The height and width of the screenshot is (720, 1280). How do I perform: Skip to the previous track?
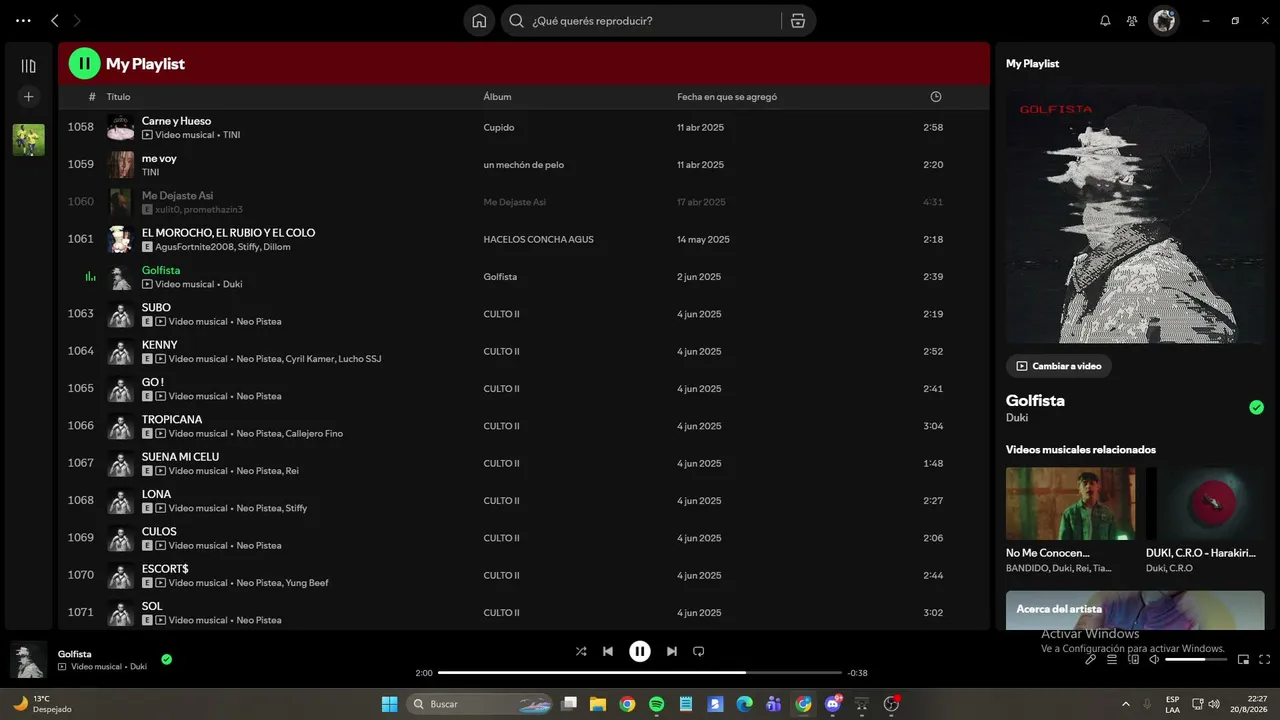click(608, 651)
